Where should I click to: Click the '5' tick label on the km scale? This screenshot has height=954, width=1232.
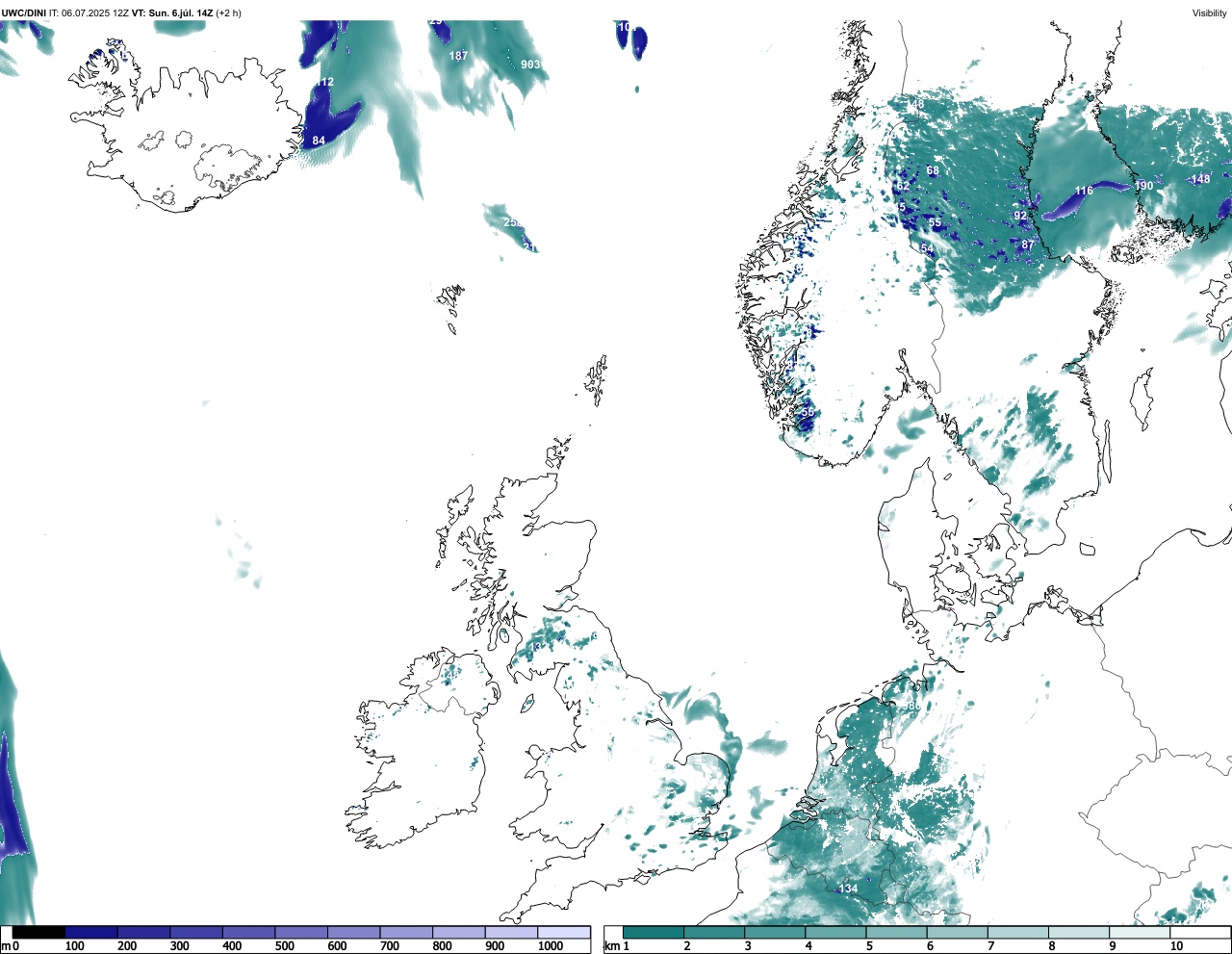[x=869, y=946]
